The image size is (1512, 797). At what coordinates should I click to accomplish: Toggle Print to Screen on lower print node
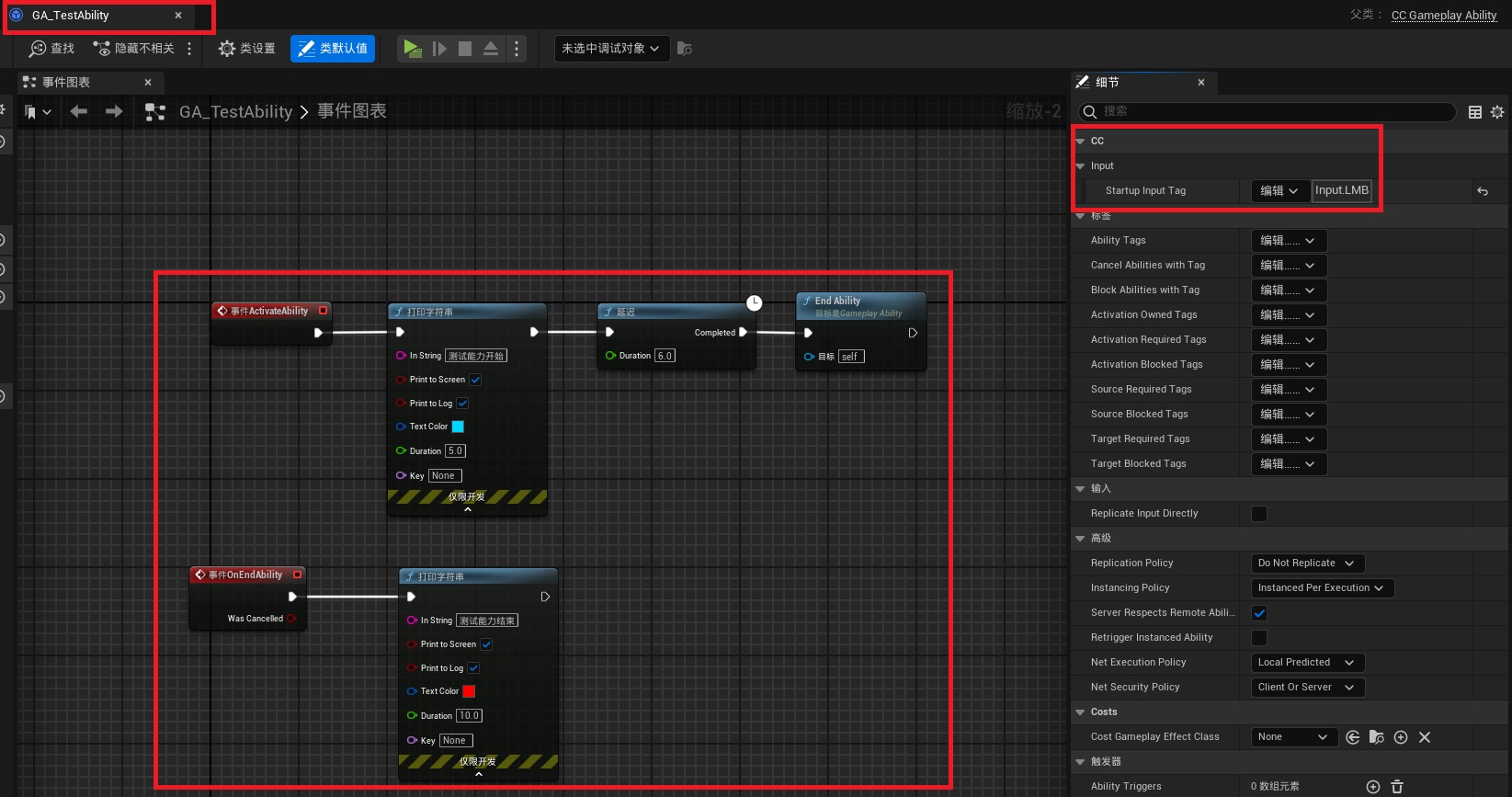coord(487,644)
